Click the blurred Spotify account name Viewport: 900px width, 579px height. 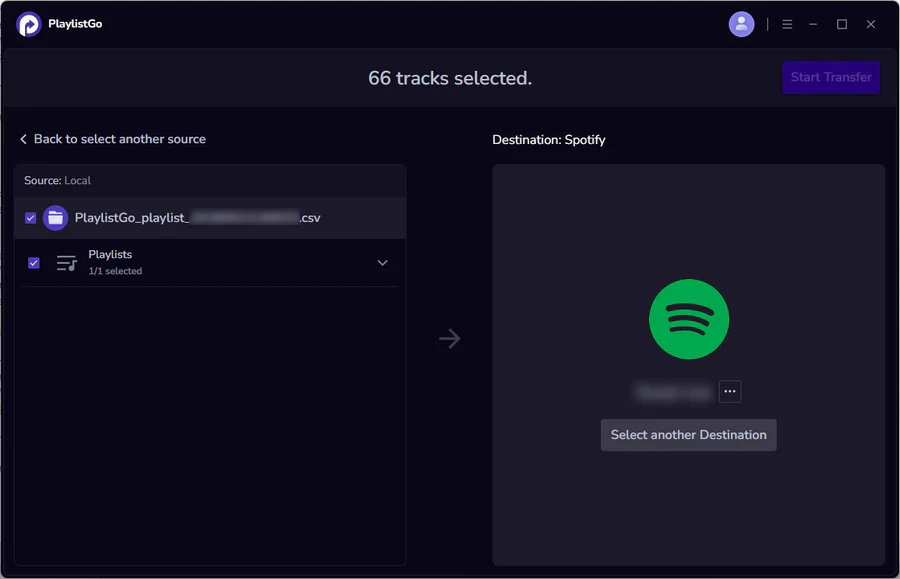(x=674, y=392)
